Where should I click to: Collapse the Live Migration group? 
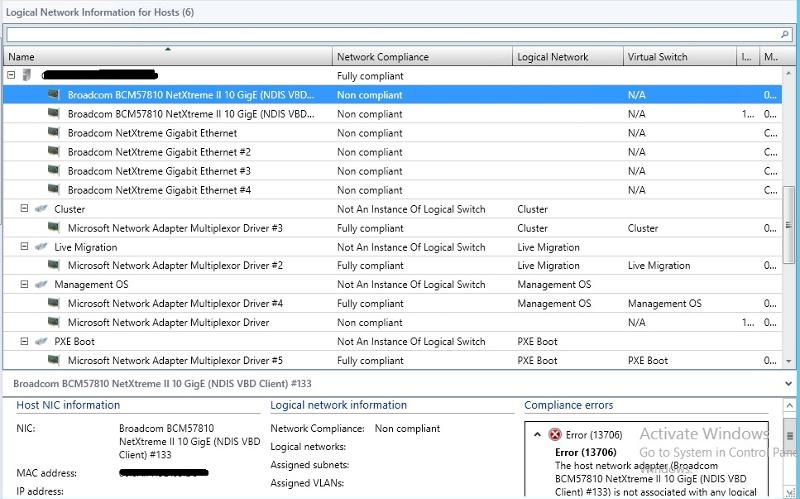tap(24, 246)
